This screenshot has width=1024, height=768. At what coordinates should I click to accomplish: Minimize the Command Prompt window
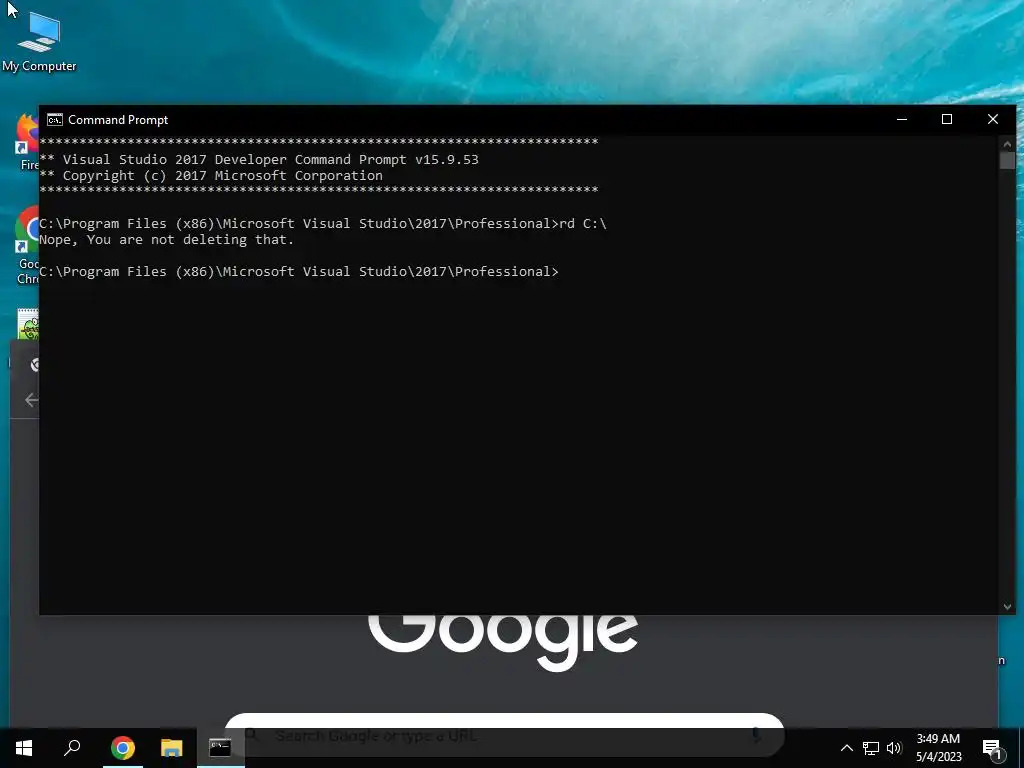(902, 120)
